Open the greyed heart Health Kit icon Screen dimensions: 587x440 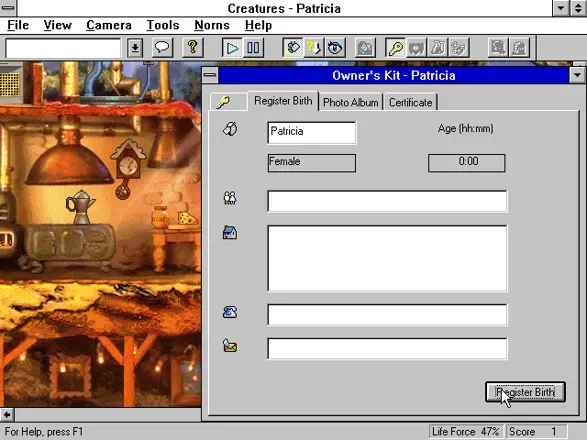(417, 48)
